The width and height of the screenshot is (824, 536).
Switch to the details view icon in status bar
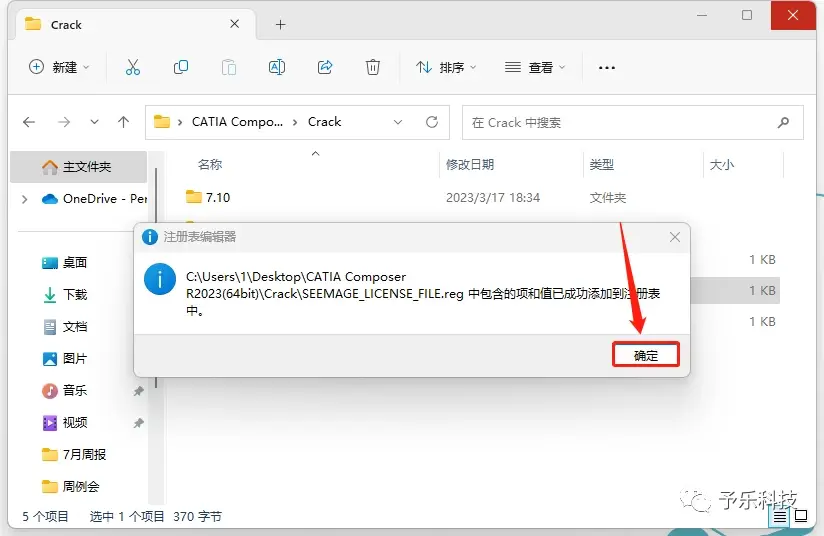(780, 517)
